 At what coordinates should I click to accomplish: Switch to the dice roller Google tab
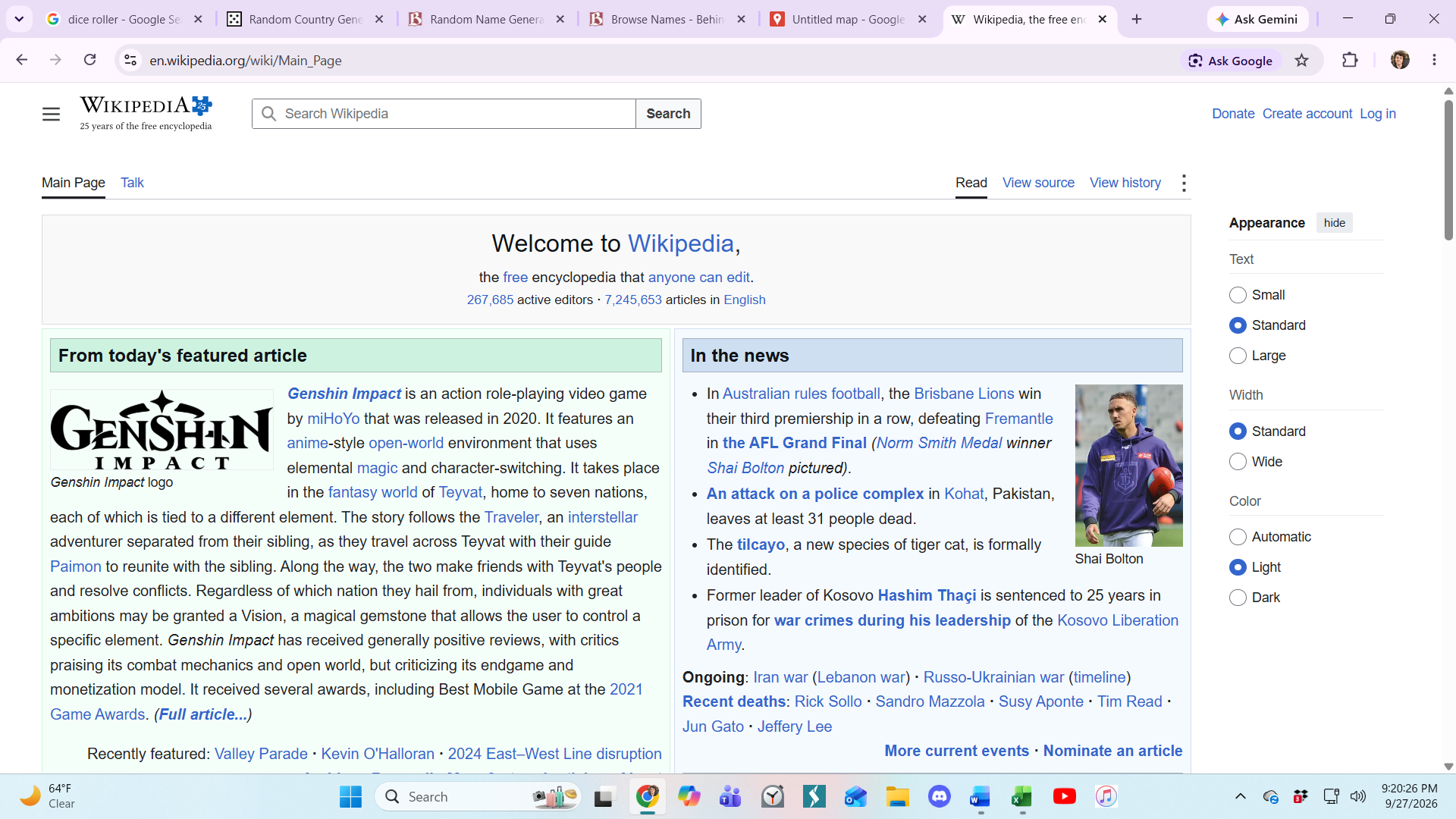125,19
